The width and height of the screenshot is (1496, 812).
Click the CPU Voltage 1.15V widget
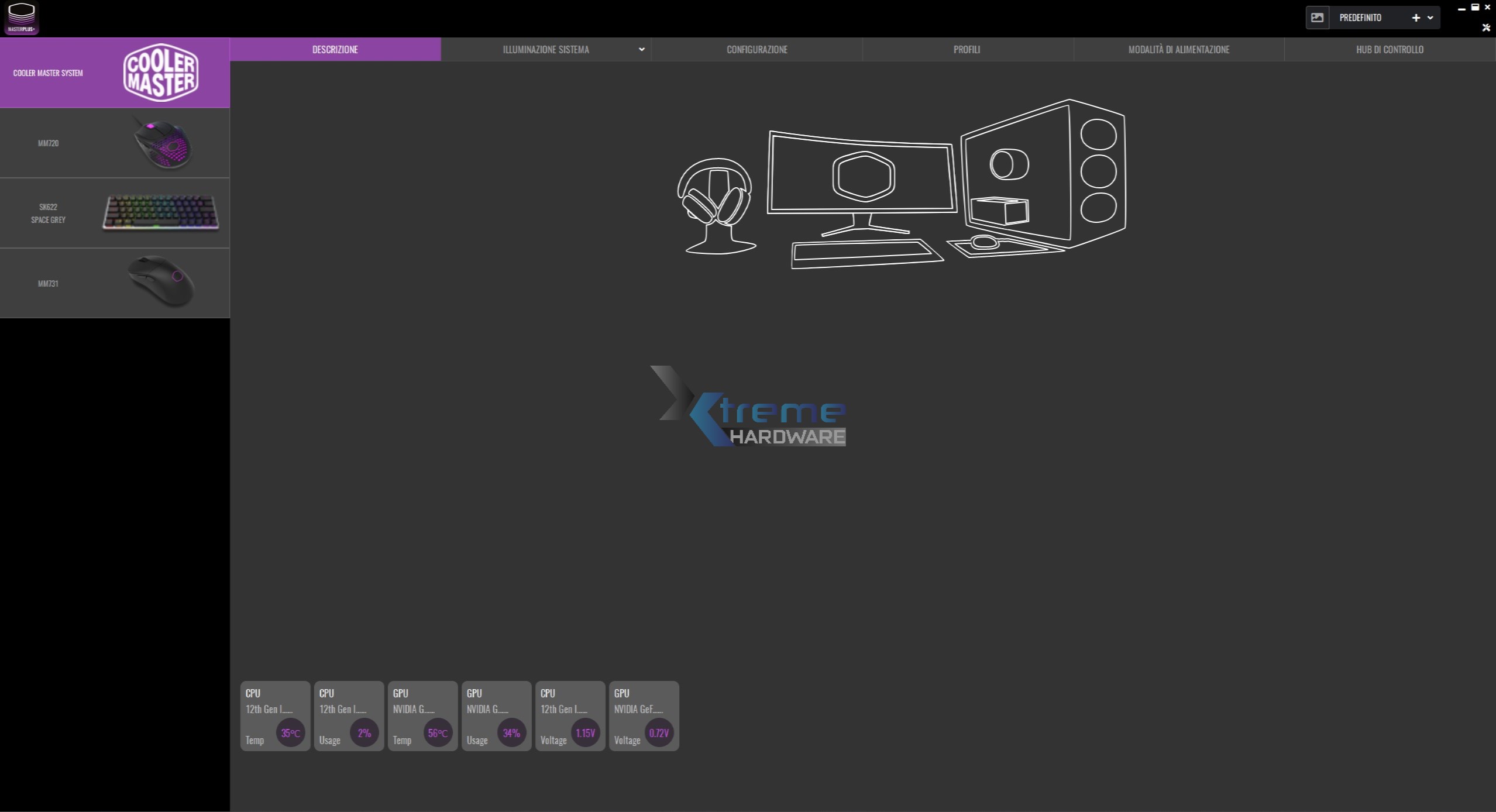pos(570,716)
